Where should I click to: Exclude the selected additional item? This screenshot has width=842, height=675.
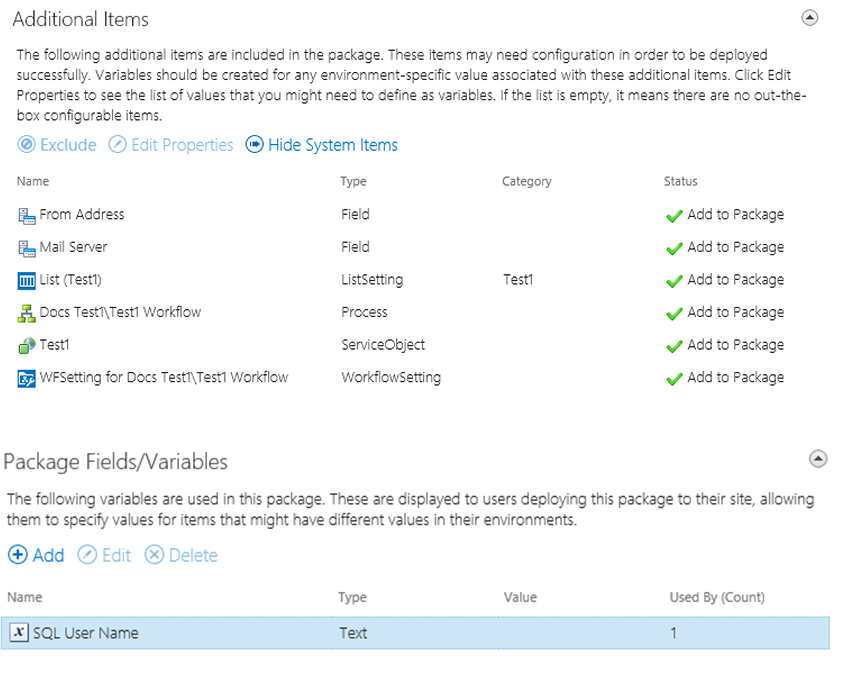point(57,145)
